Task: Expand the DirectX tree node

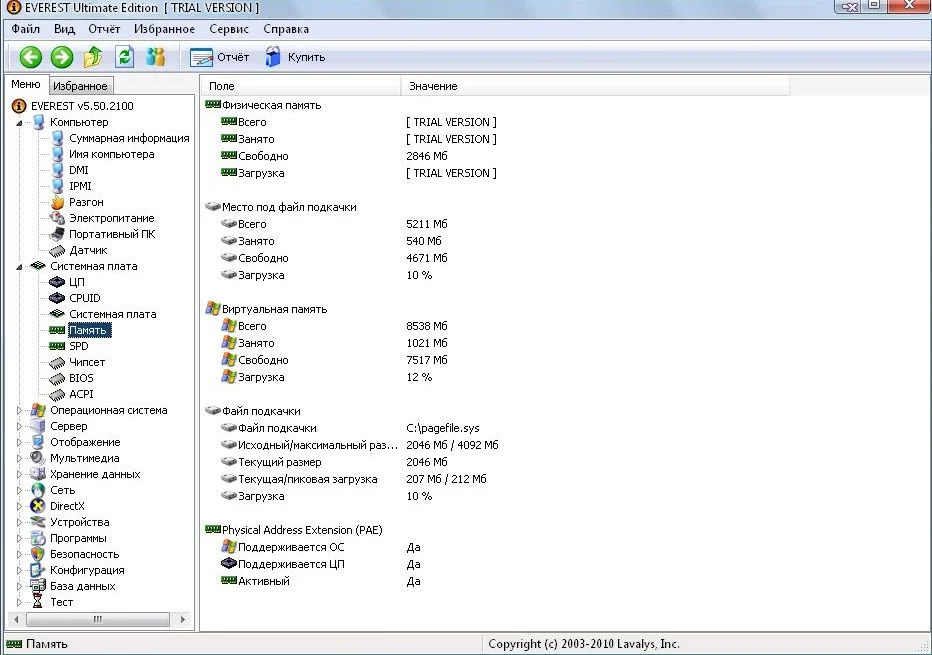Action: pos(19,506)
